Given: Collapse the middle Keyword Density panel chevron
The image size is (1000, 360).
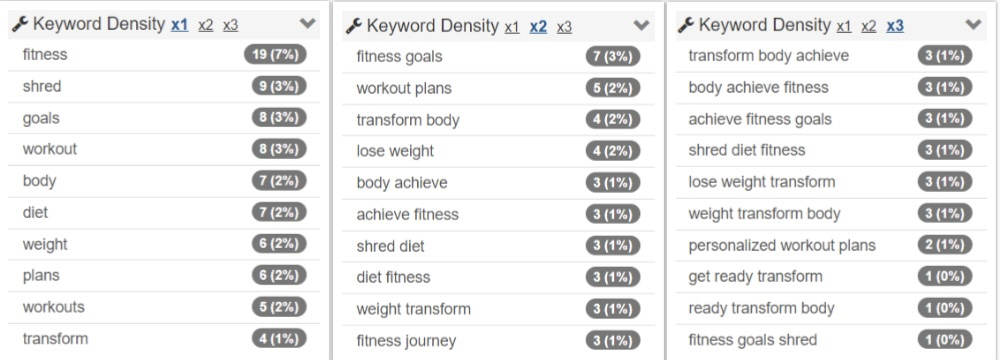Looking at the screenshot, I should tap(641, 26).
